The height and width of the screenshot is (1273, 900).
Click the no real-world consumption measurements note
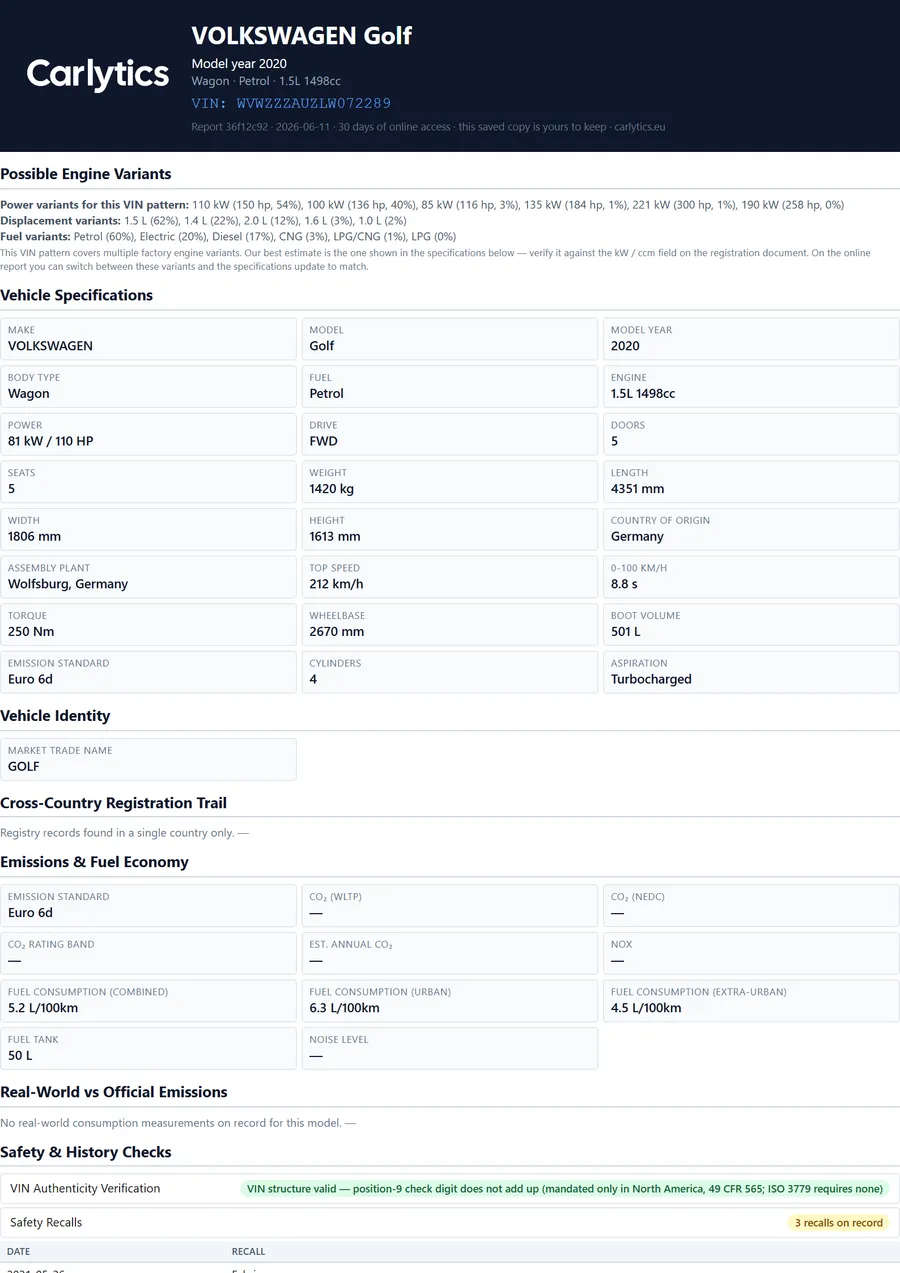pyautogui.click(x=178, y=1123)
